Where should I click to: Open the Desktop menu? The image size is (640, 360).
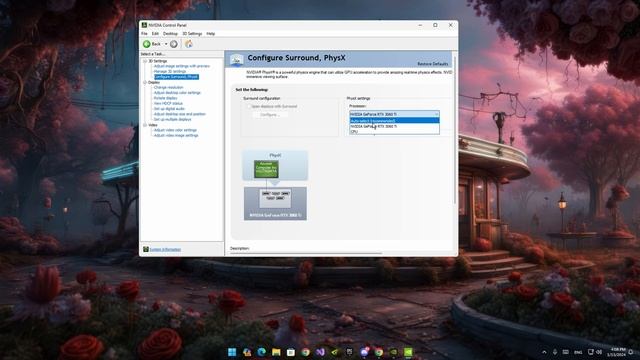tap(170, 33)
